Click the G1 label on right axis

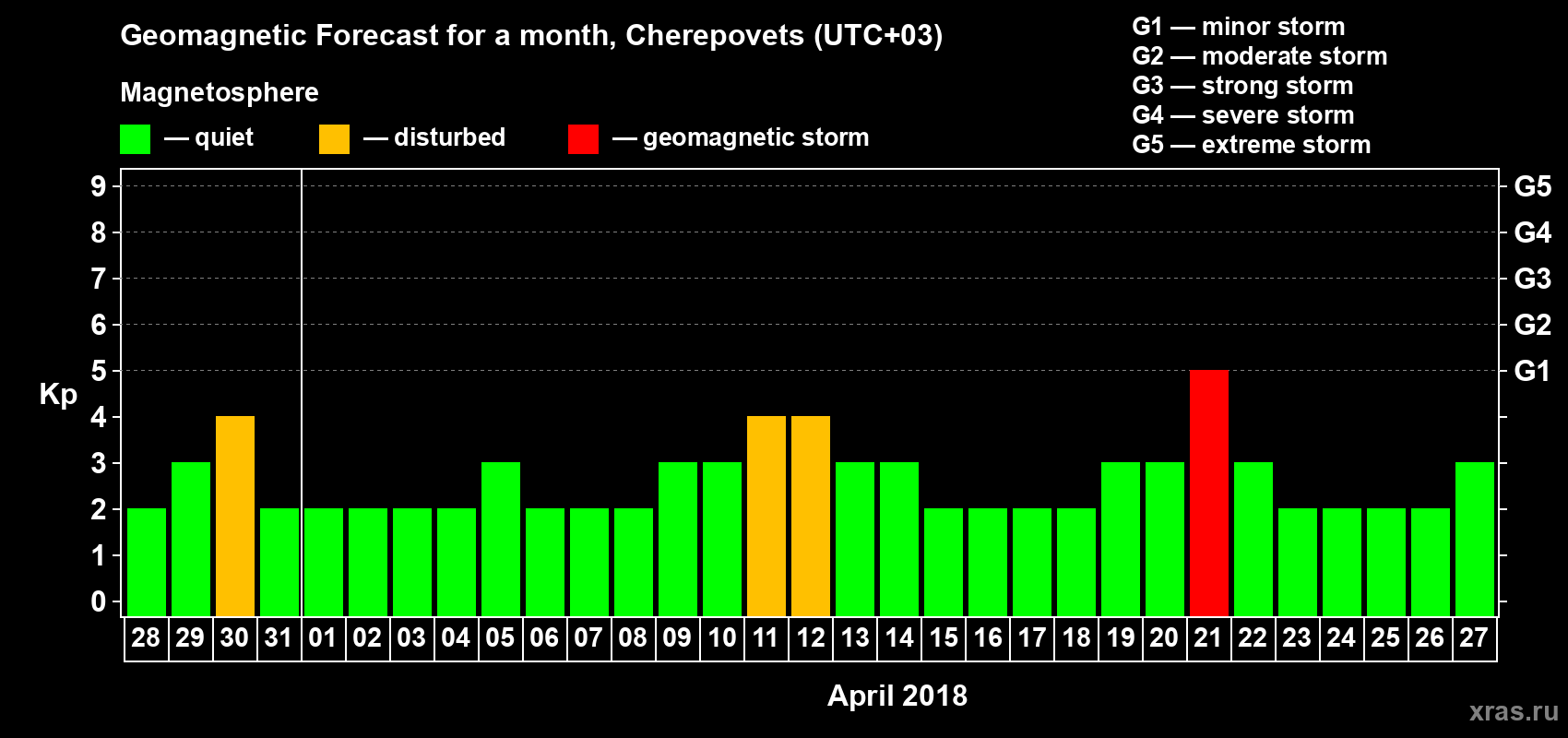pos(1533,371)
